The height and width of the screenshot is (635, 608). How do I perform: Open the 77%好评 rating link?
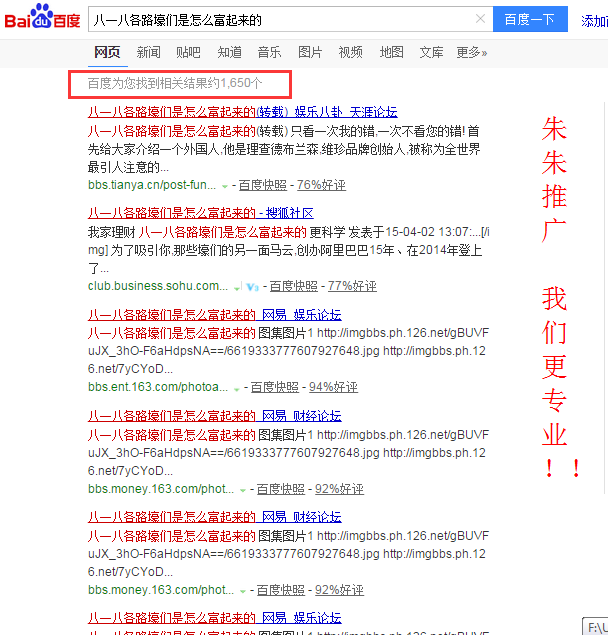pos(352,286)
